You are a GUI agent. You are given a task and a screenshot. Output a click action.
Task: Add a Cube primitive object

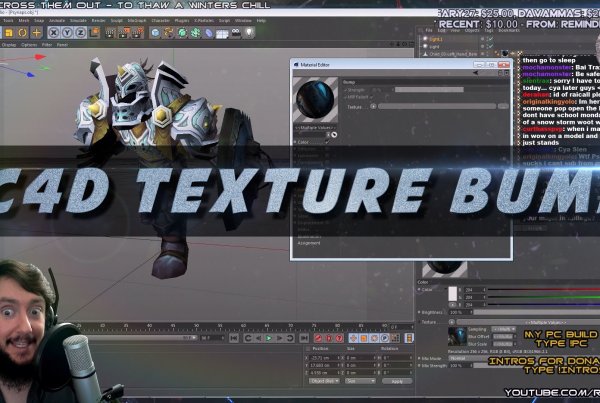point(155,33)
